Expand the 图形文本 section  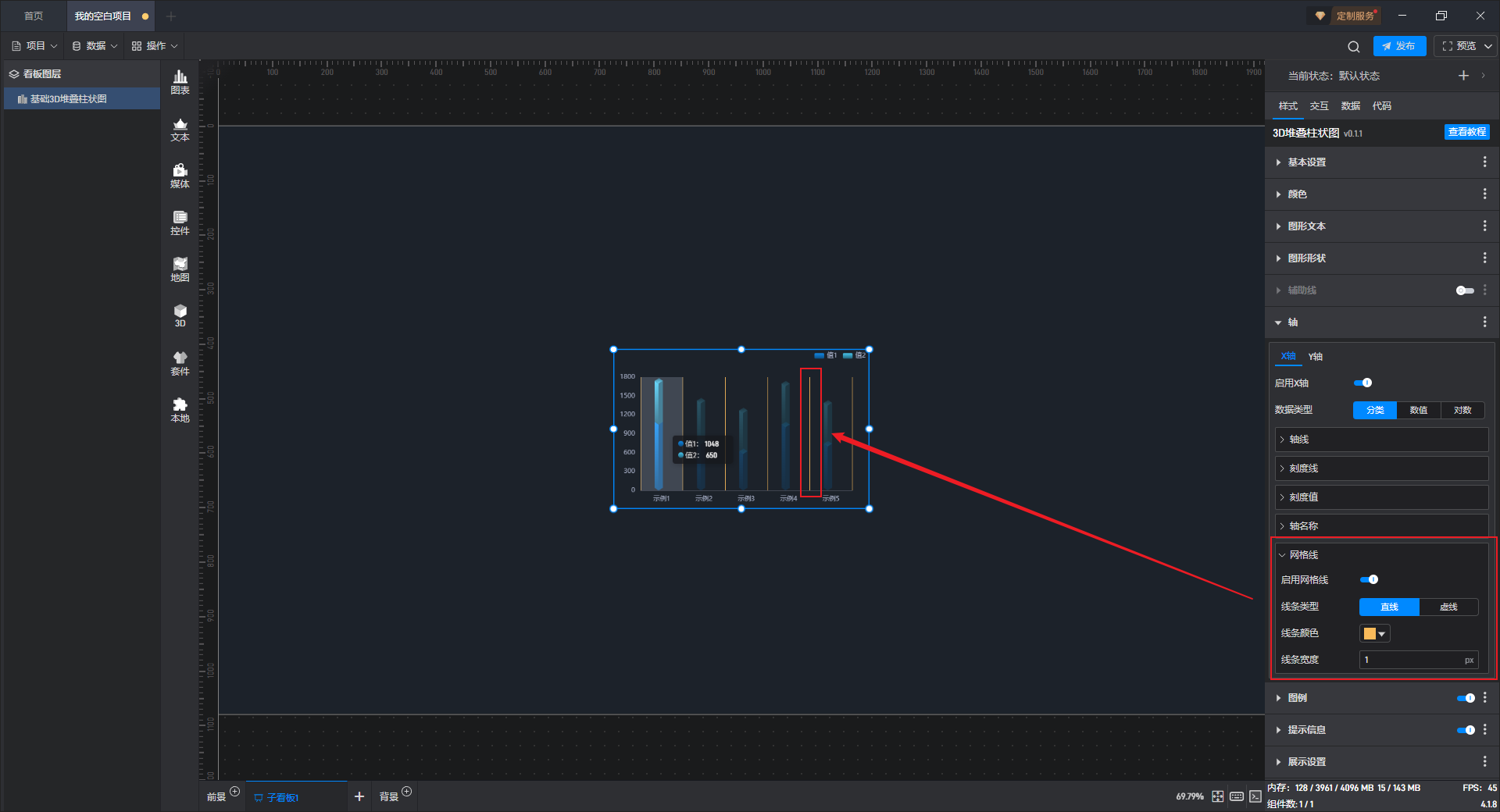point(1278,226)
